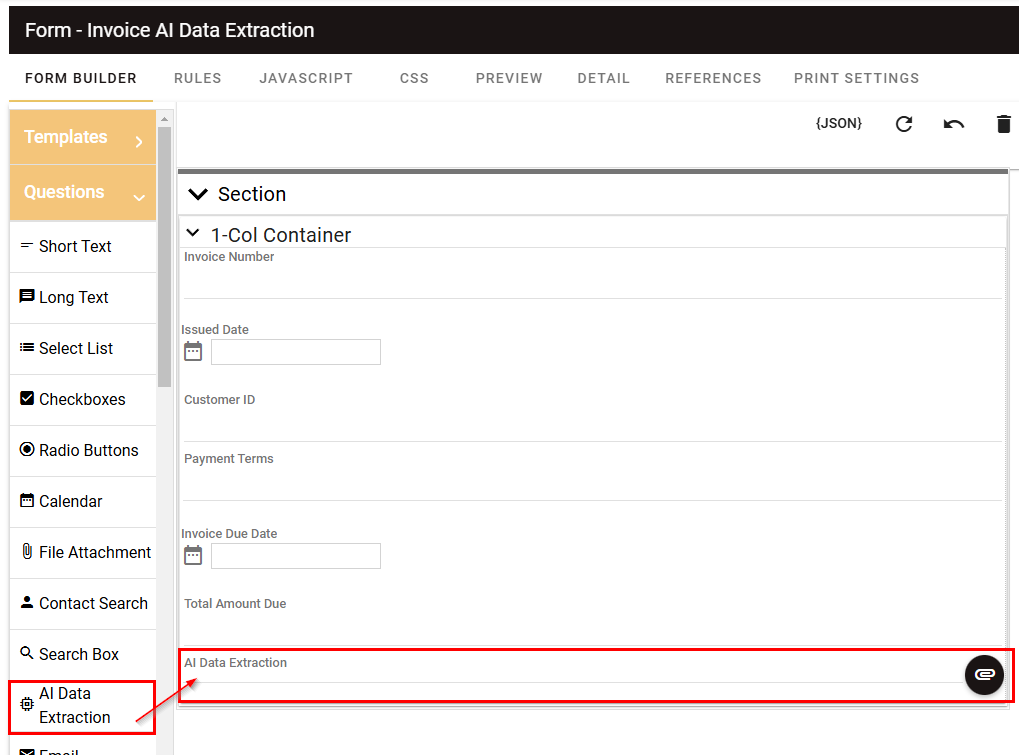Image resolution: width=1019 pixels, height=755 pixels.
Task: Open the calendar picker for Invoice Due Date
Action: [192, 555]
